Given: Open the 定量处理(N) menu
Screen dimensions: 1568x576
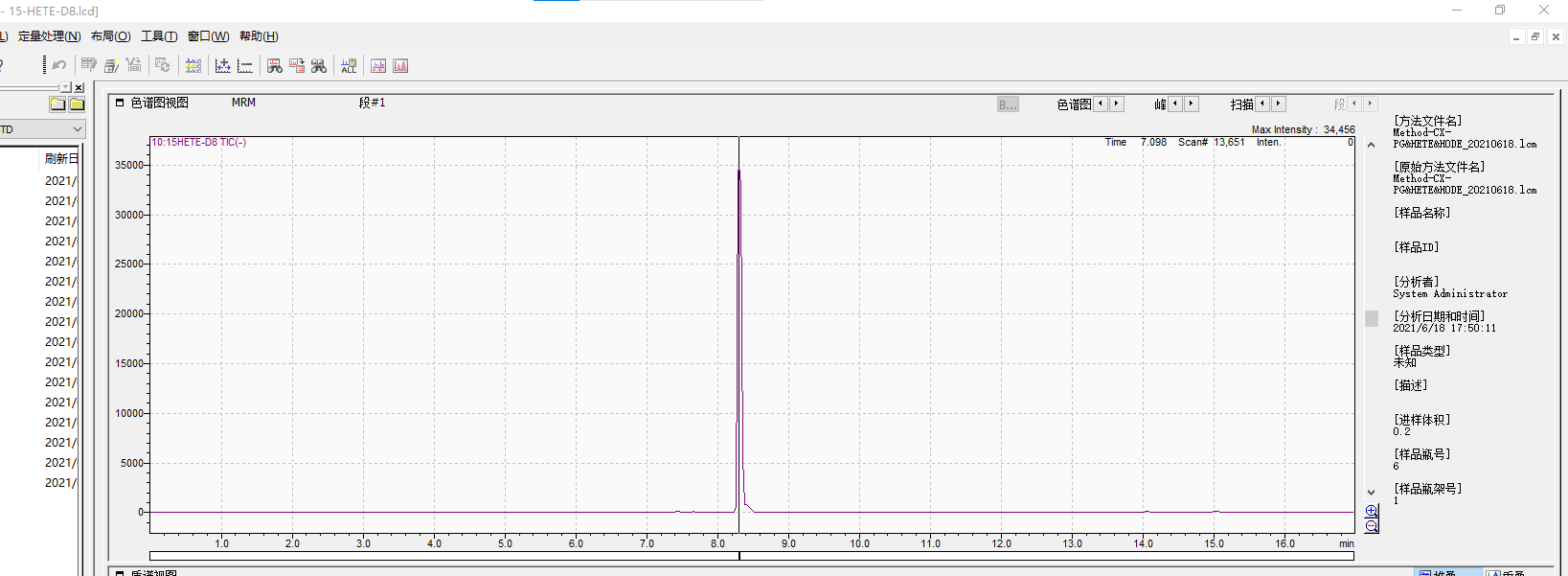Looking at the screenshot, I should point(49,36).
